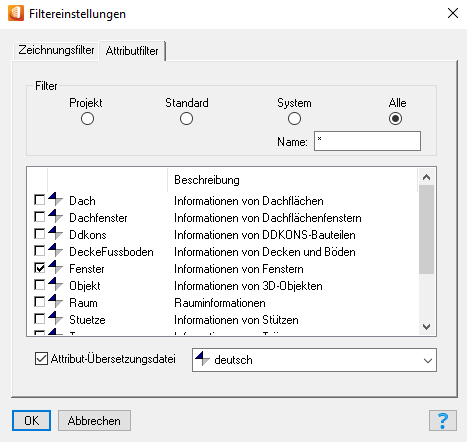Click the attribute icon beside Fenster

click(x=55, y=267)
